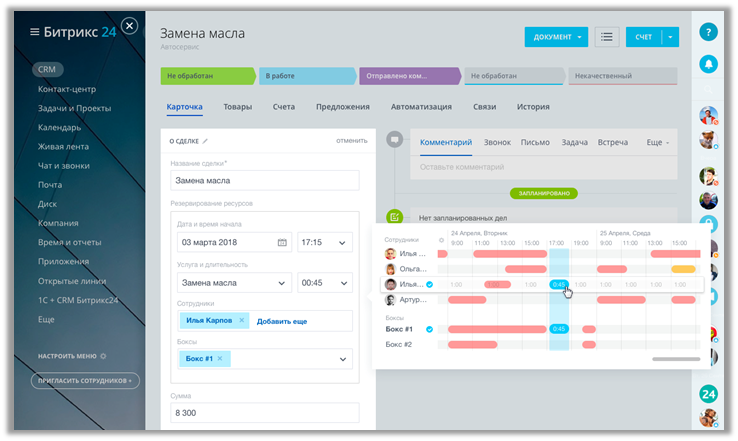Viewport: 738px width, 441px height.
Task: Click Оставьте комментарий input field
Action: tap(544, 167)
